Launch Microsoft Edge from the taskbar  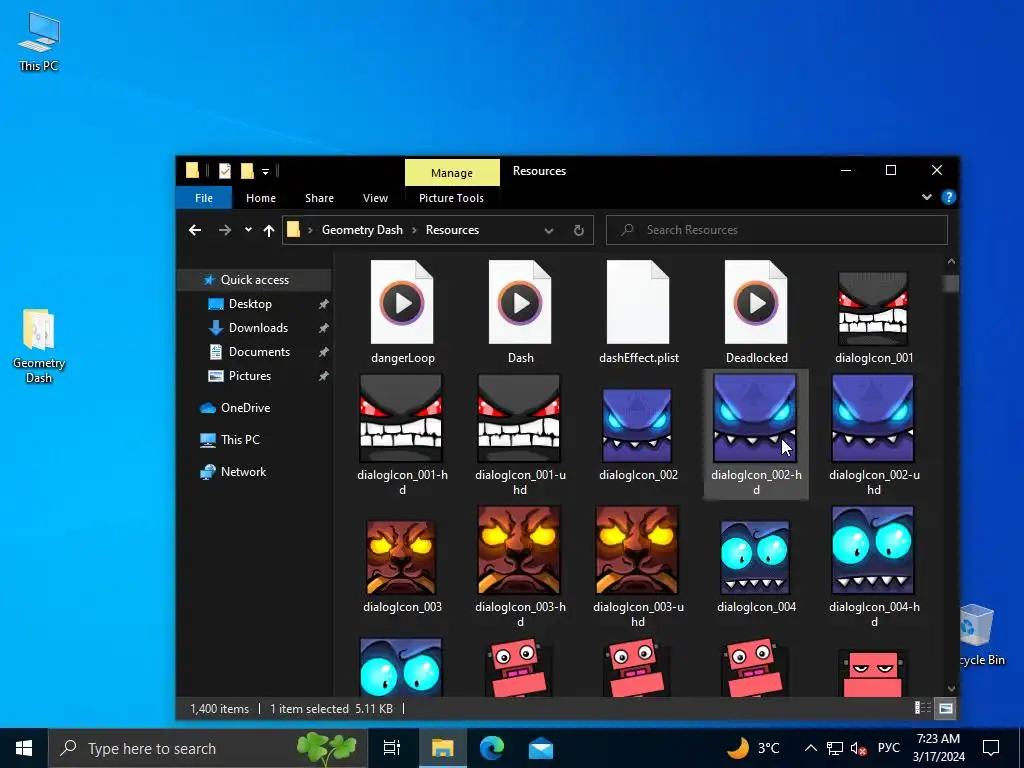[492, 748]
